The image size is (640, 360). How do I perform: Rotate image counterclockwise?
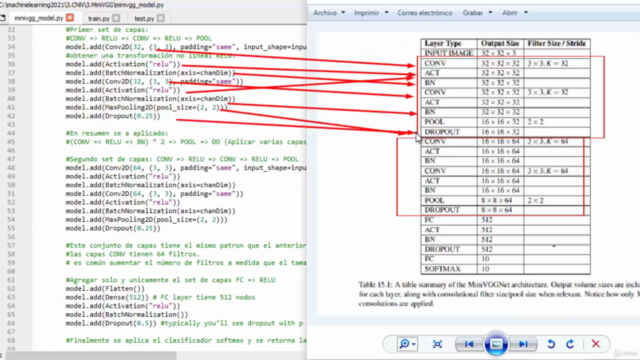pos(551,344)
